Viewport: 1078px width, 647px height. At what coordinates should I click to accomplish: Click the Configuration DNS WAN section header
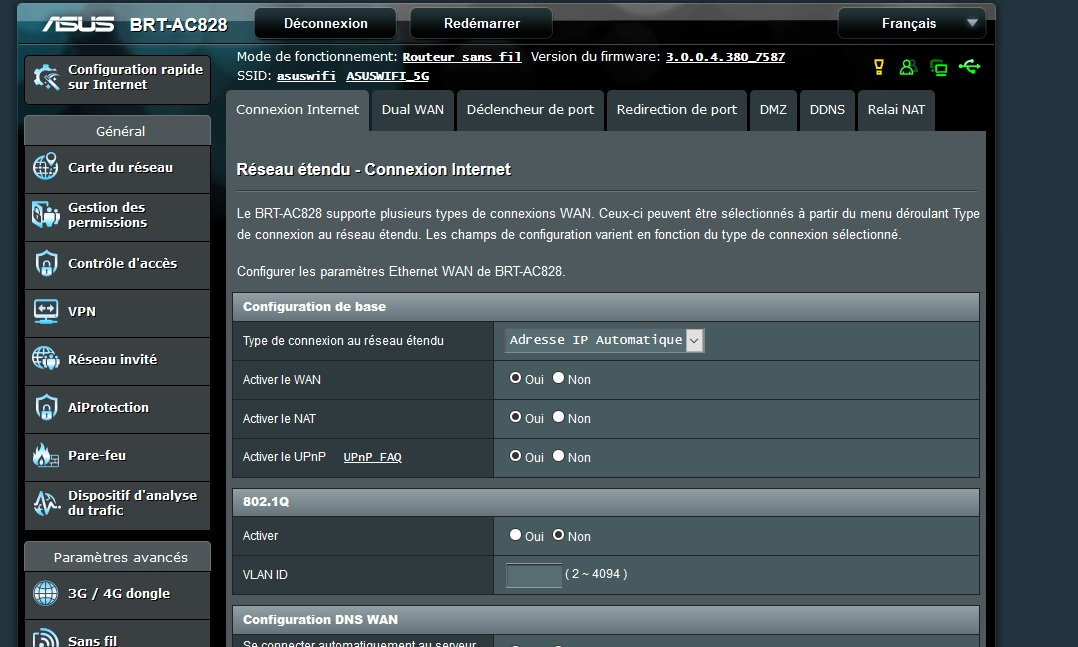(606, 619)
